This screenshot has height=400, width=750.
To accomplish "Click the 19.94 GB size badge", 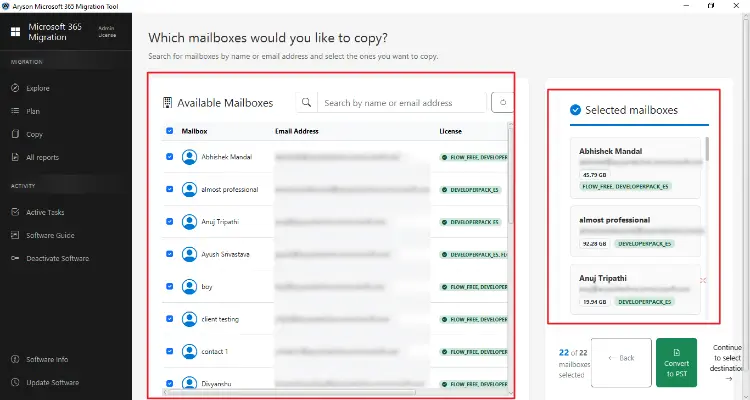I will tap(595, 302).
